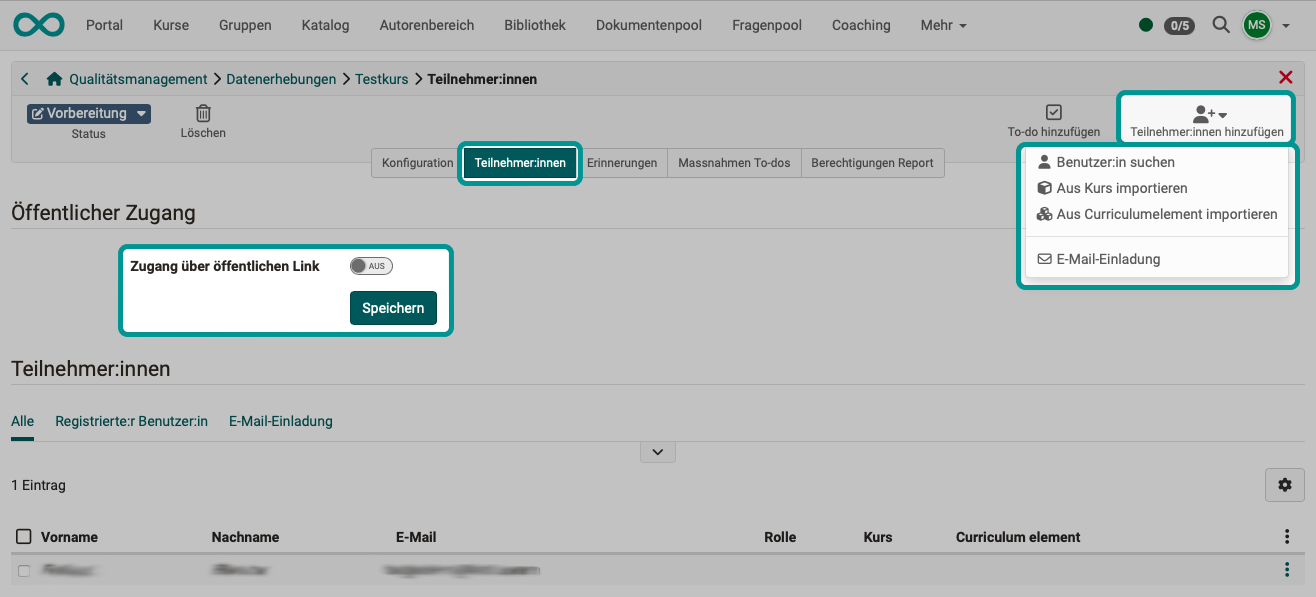Click the Speichern button

pos(392,308)
